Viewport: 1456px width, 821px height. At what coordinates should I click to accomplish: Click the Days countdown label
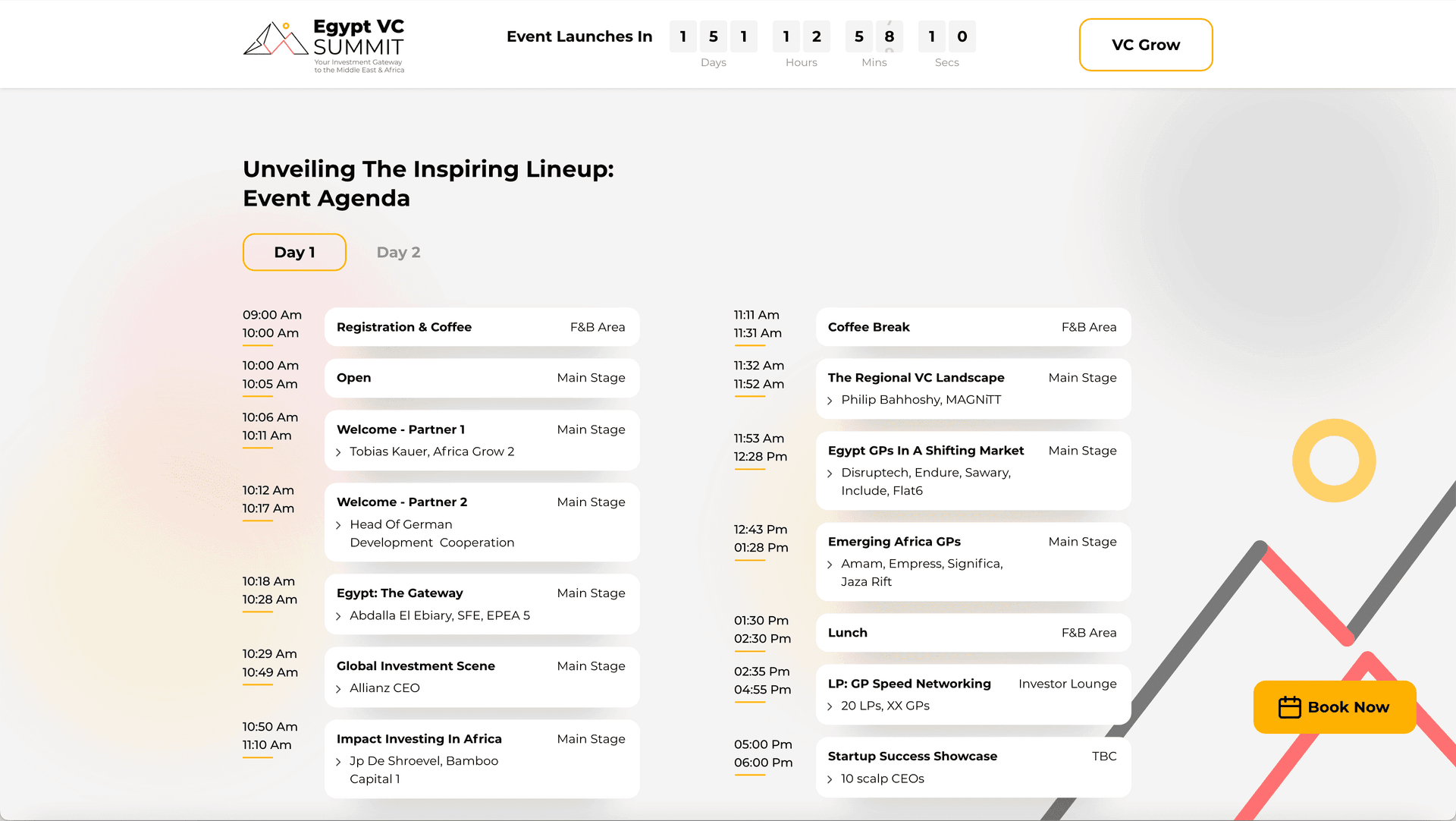coord(714,62)
